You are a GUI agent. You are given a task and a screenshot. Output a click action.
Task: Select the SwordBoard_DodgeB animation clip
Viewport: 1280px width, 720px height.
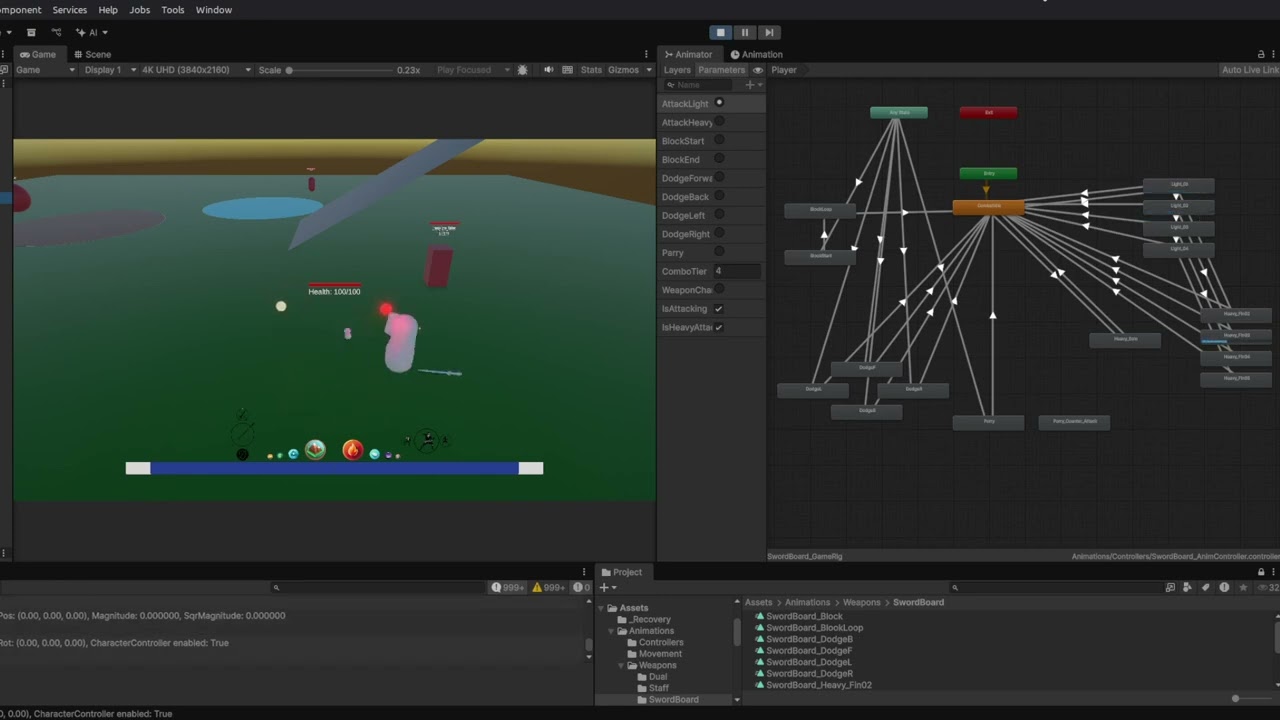(809, 639)
